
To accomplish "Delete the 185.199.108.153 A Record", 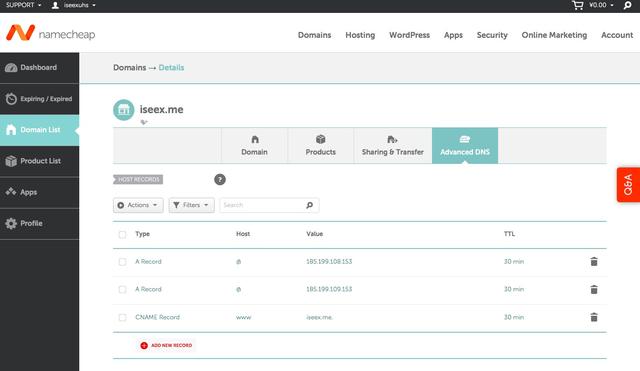I will click(594, 262).
